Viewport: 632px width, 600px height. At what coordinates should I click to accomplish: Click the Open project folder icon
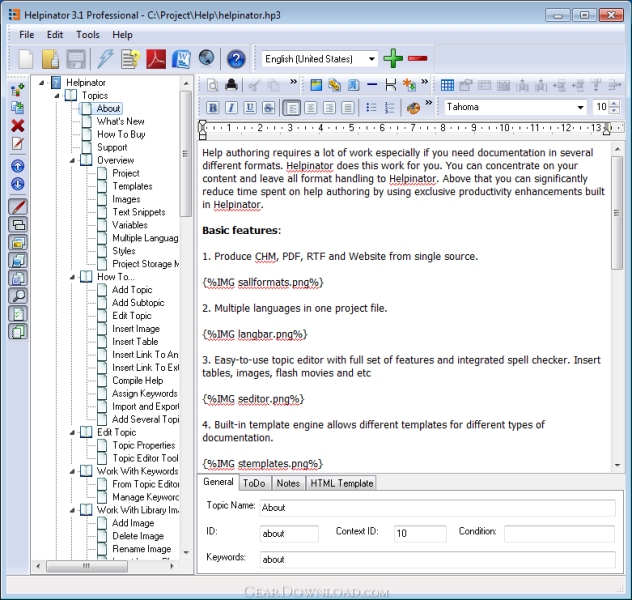click(51, 59)
